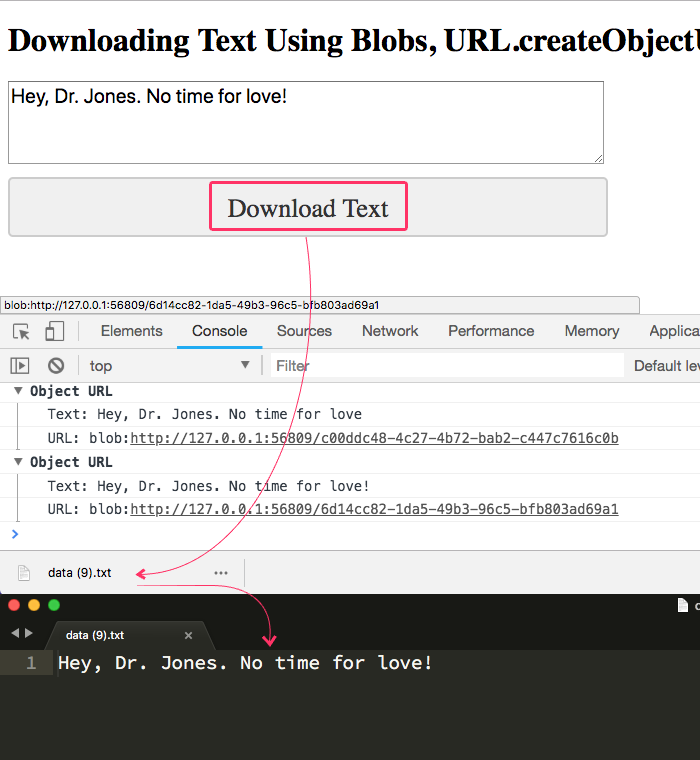Screen dimensions: 700x760
Task: Switch to the Elements tab
Action: 131,331
